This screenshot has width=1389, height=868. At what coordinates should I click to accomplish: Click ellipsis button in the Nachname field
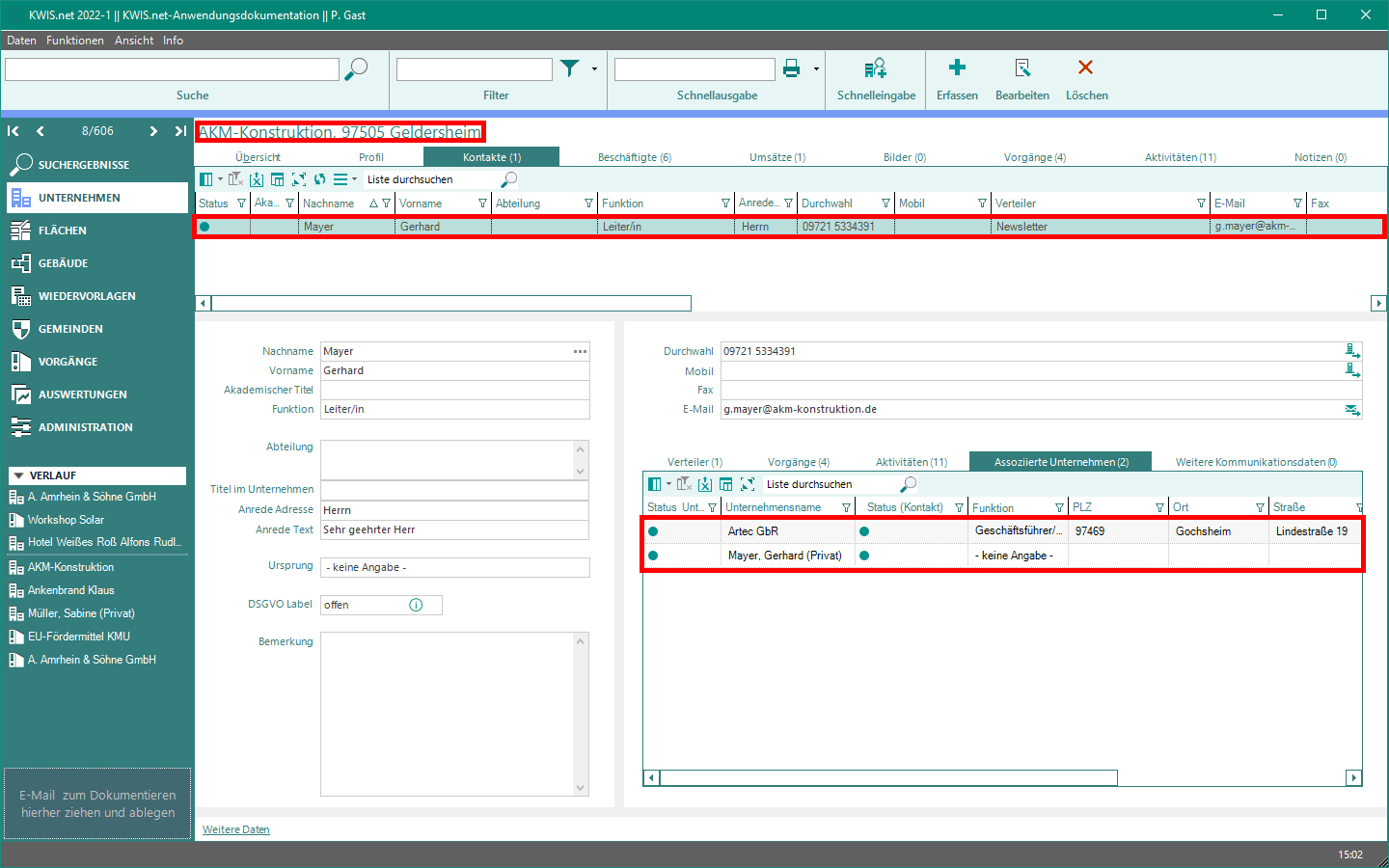click(x=580, y=351)
